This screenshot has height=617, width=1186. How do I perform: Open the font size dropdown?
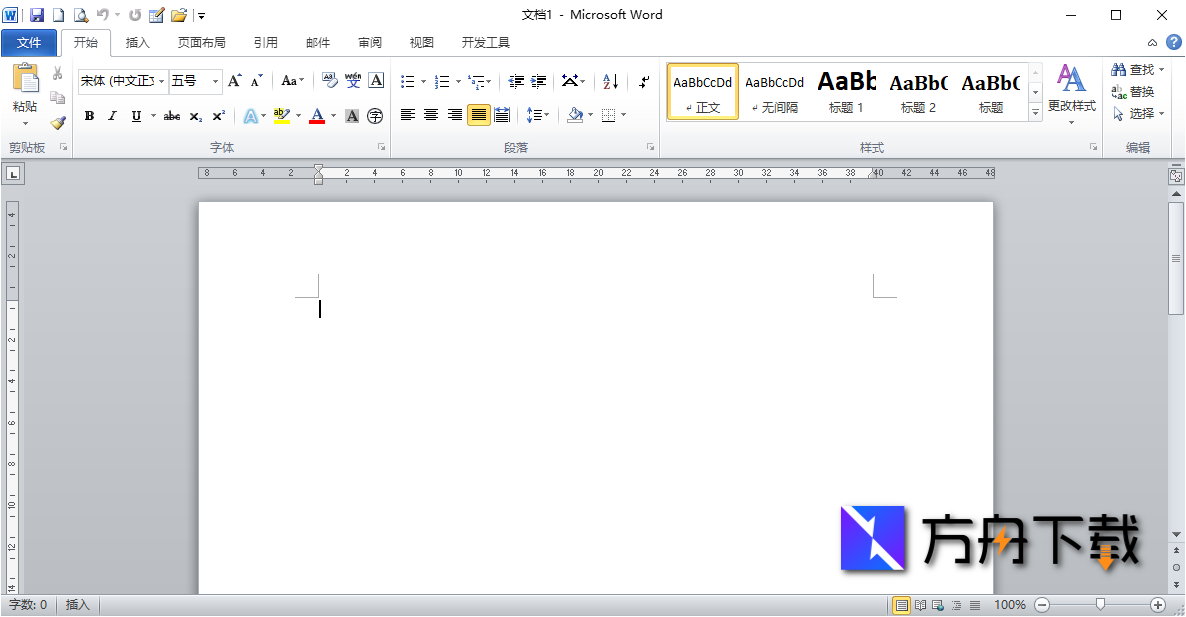213,81
